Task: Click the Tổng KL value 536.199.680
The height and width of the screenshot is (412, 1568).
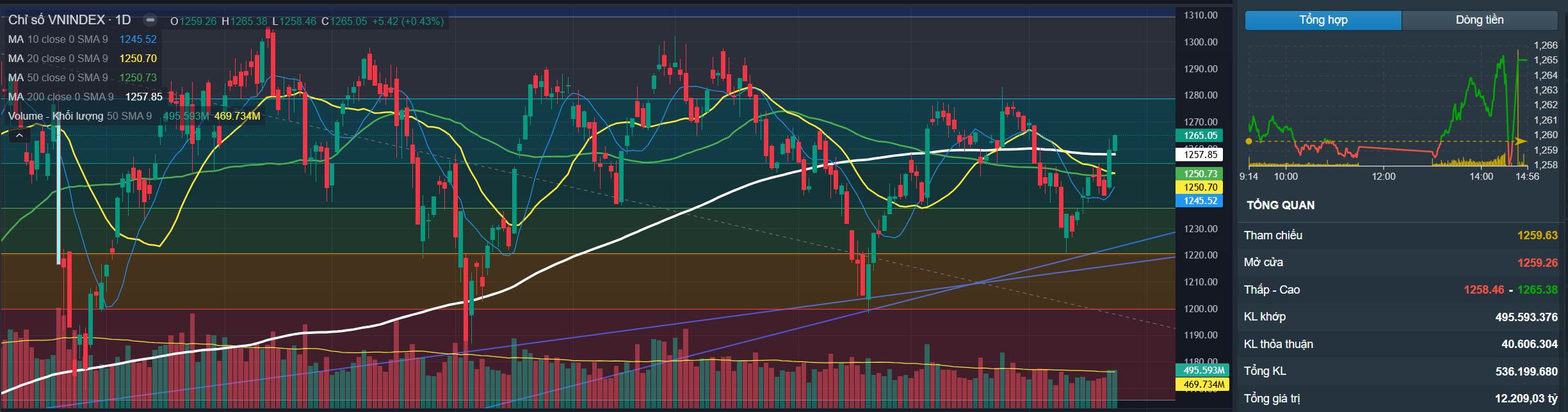Action: point(1526,371)
